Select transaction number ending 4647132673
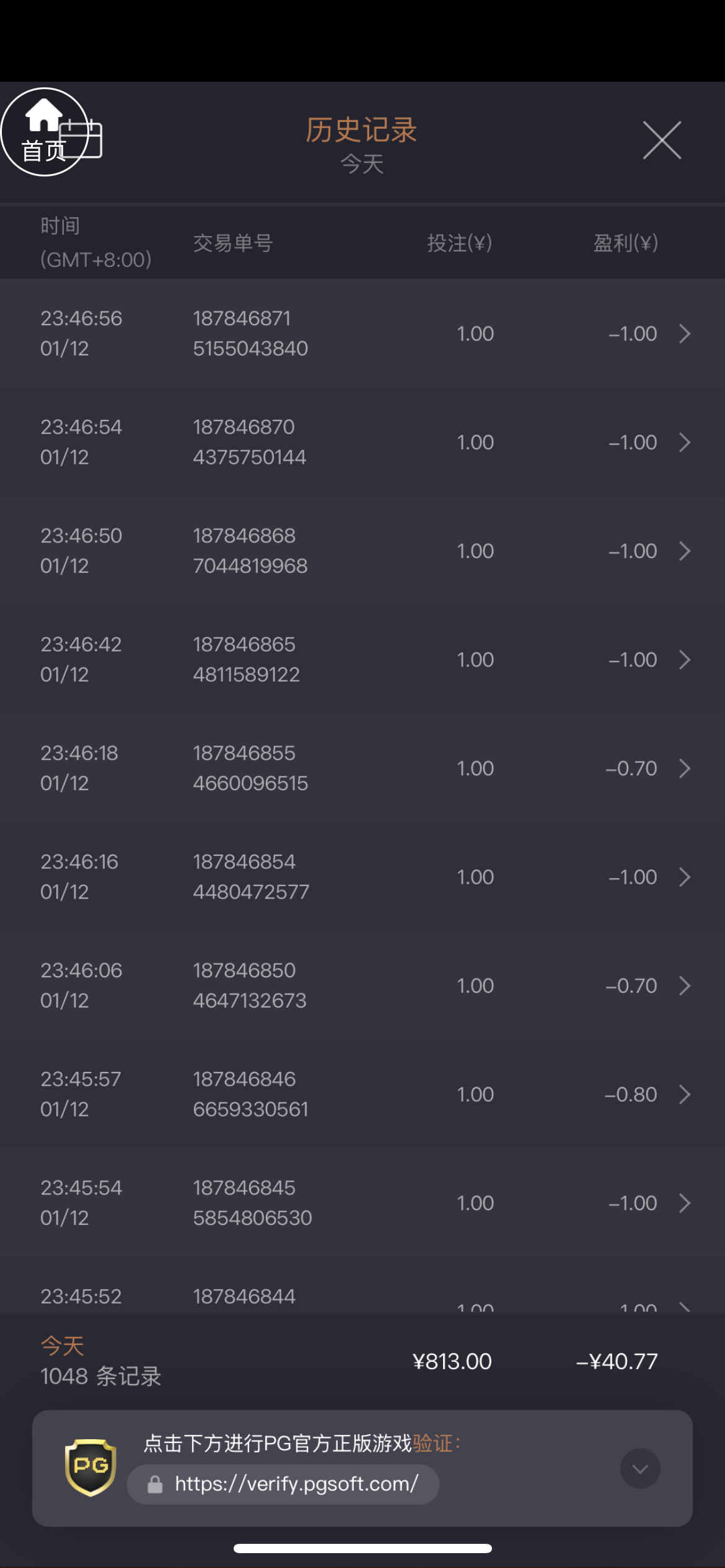The width and height of the screenshot is (725, 1568). coord(250,986)
